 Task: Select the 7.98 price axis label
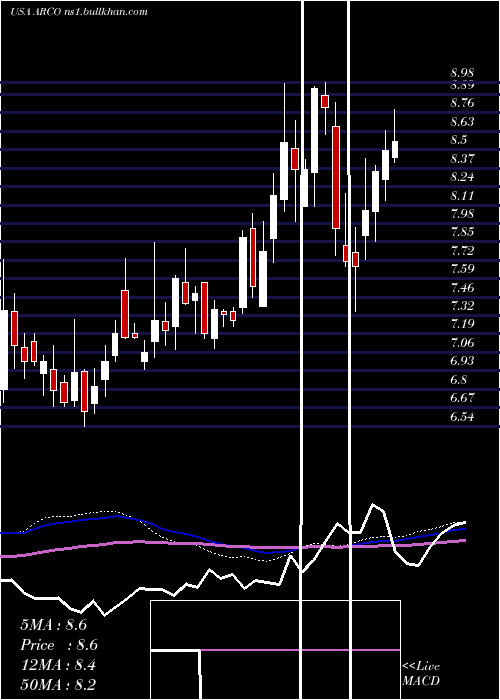tap(462, 213)
